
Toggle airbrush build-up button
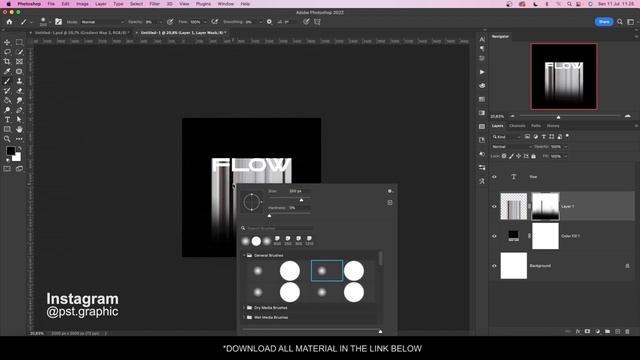(215, 22)
